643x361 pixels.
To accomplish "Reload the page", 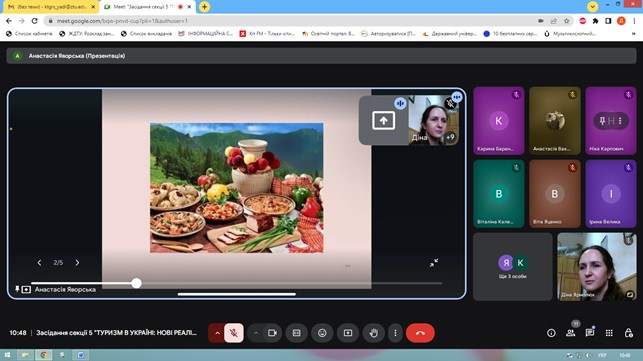I will (34, 21).
